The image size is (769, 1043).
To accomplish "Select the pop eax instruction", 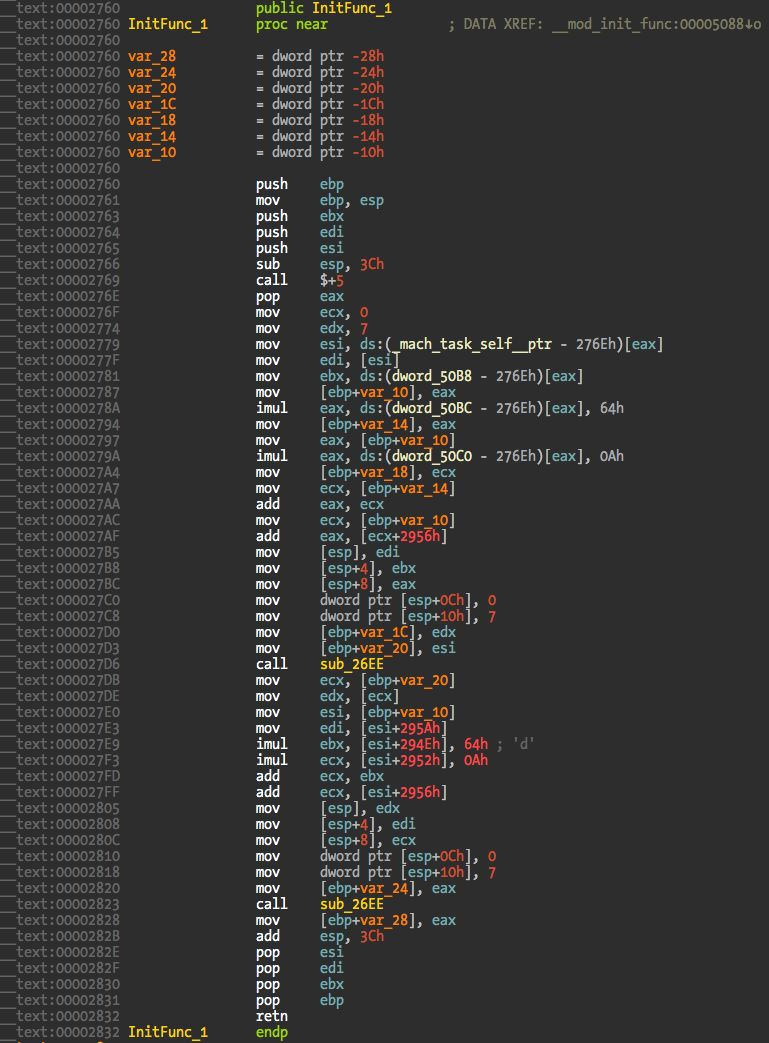I will 268,296.
